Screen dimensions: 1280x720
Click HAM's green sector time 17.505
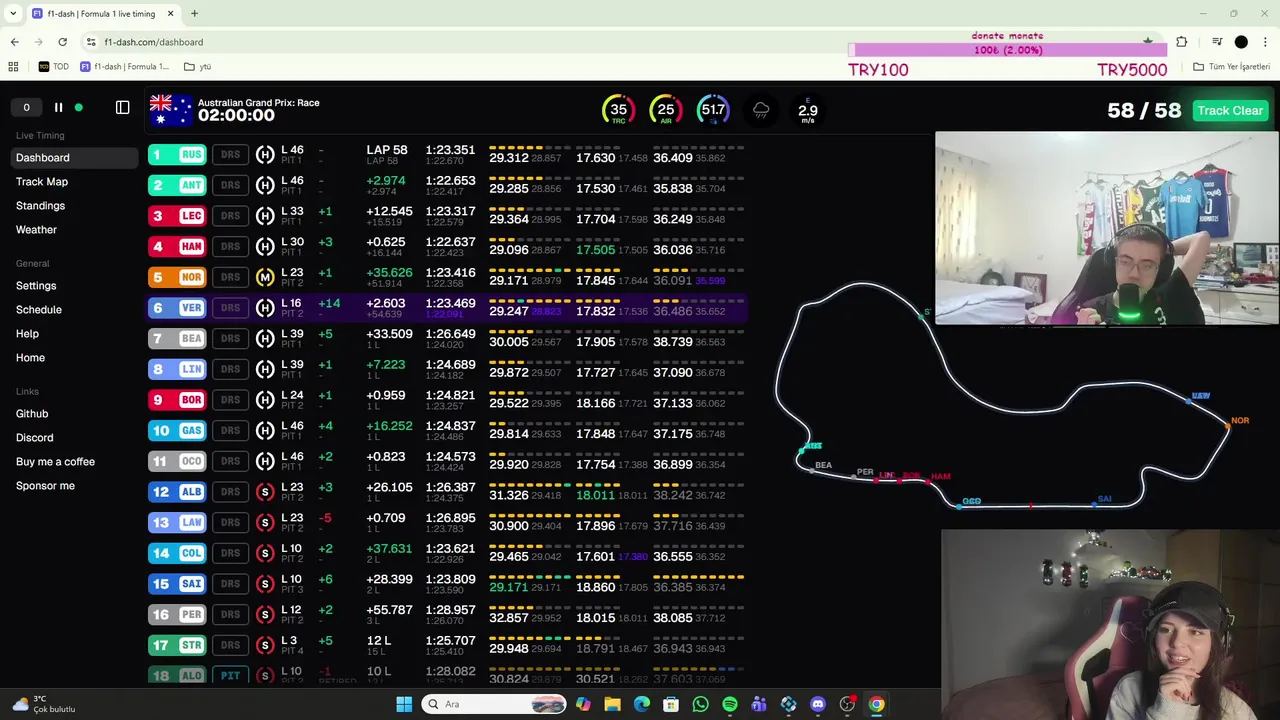[595, 250]
